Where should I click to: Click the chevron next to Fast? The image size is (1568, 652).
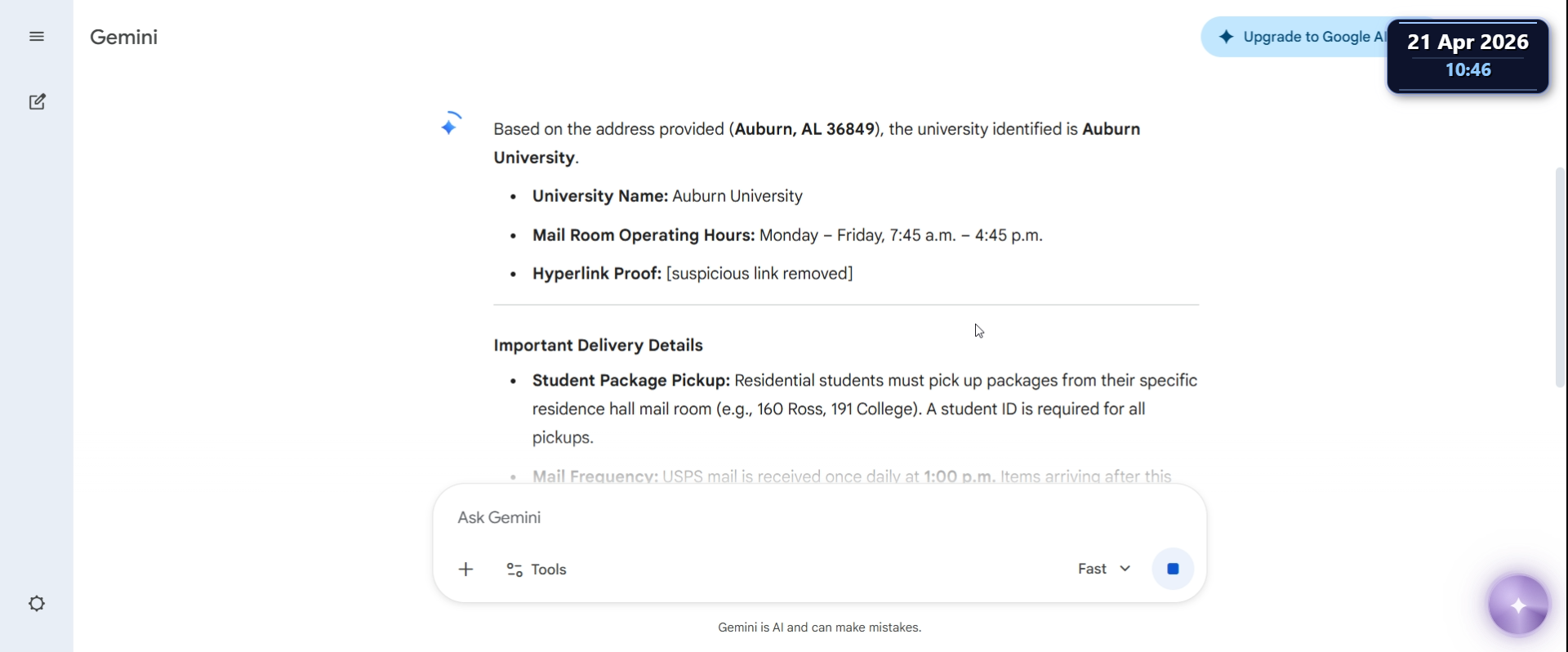point(1125,569)
